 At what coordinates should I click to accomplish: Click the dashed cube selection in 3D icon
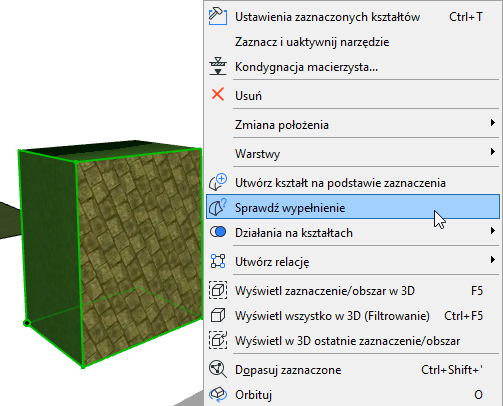(218, 290)
